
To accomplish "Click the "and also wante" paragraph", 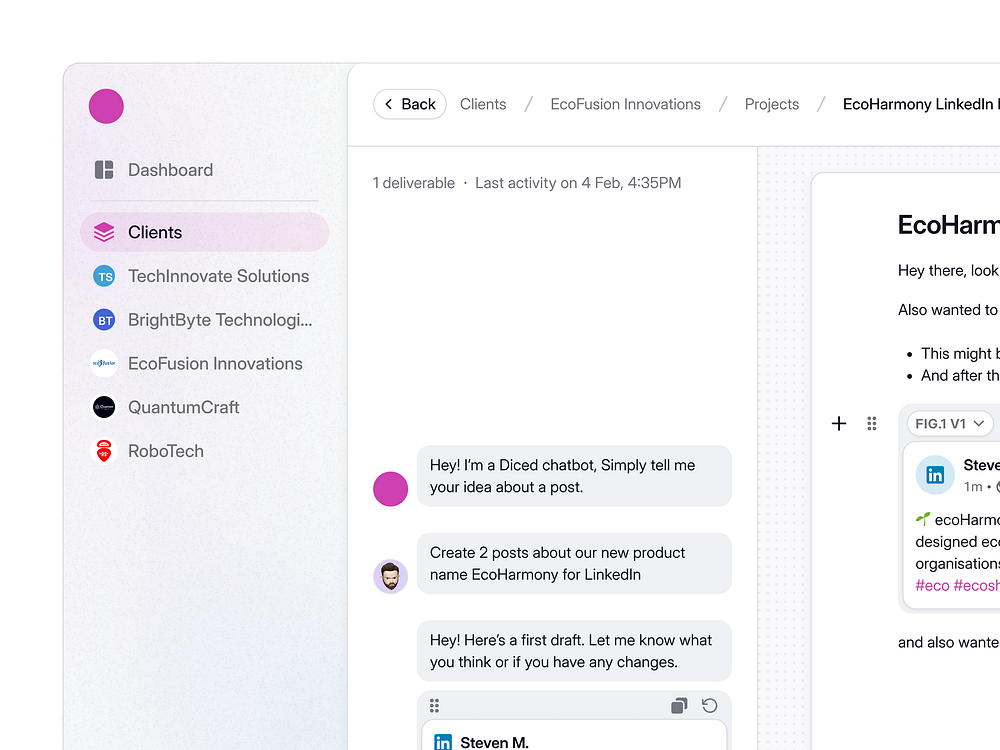I will [x=948, y=642].
